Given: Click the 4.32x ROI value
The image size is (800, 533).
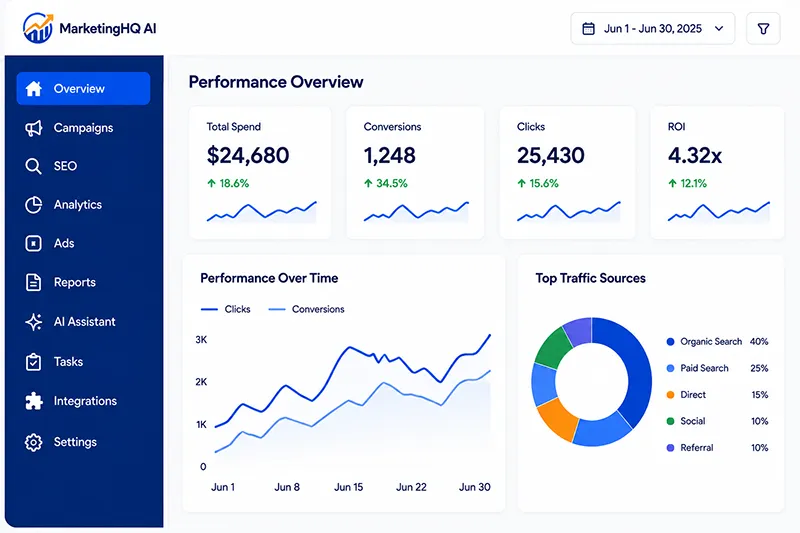Looking at the screenshot, I should click(x=695, y=155).
